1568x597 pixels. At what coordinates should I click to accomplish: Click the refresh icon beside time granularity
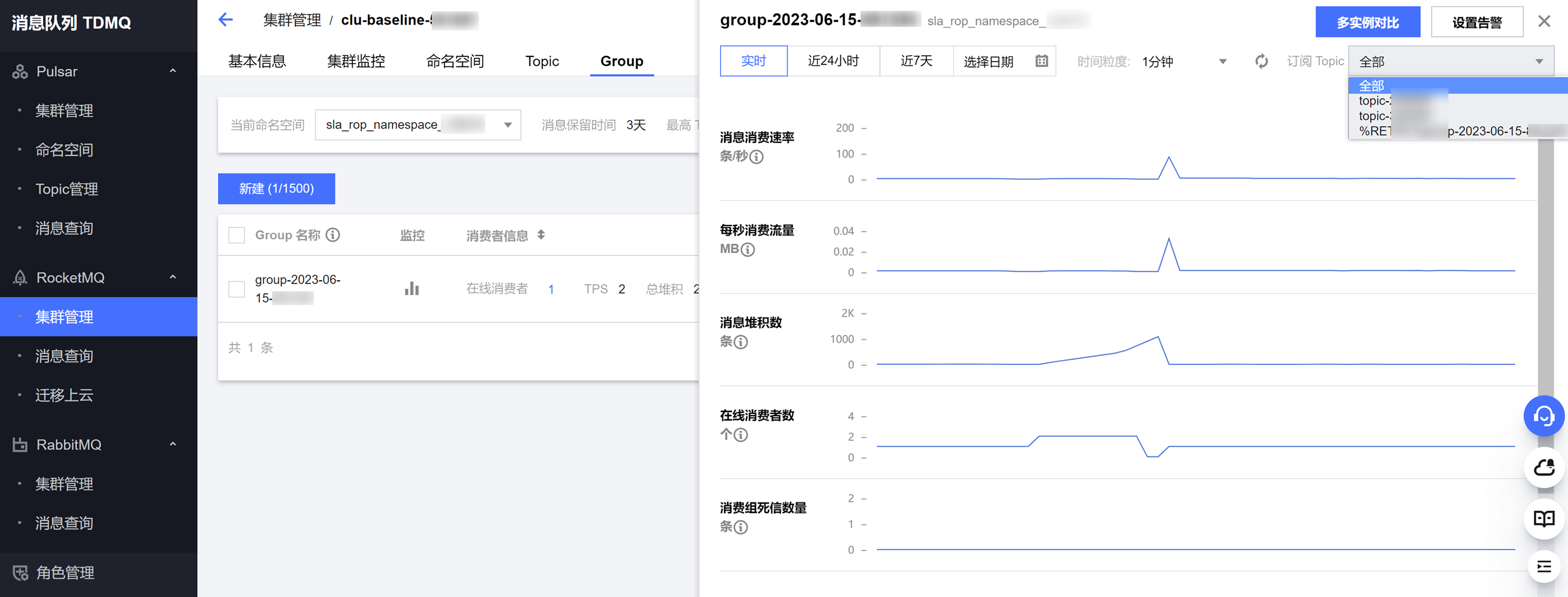click(1261, 62)
